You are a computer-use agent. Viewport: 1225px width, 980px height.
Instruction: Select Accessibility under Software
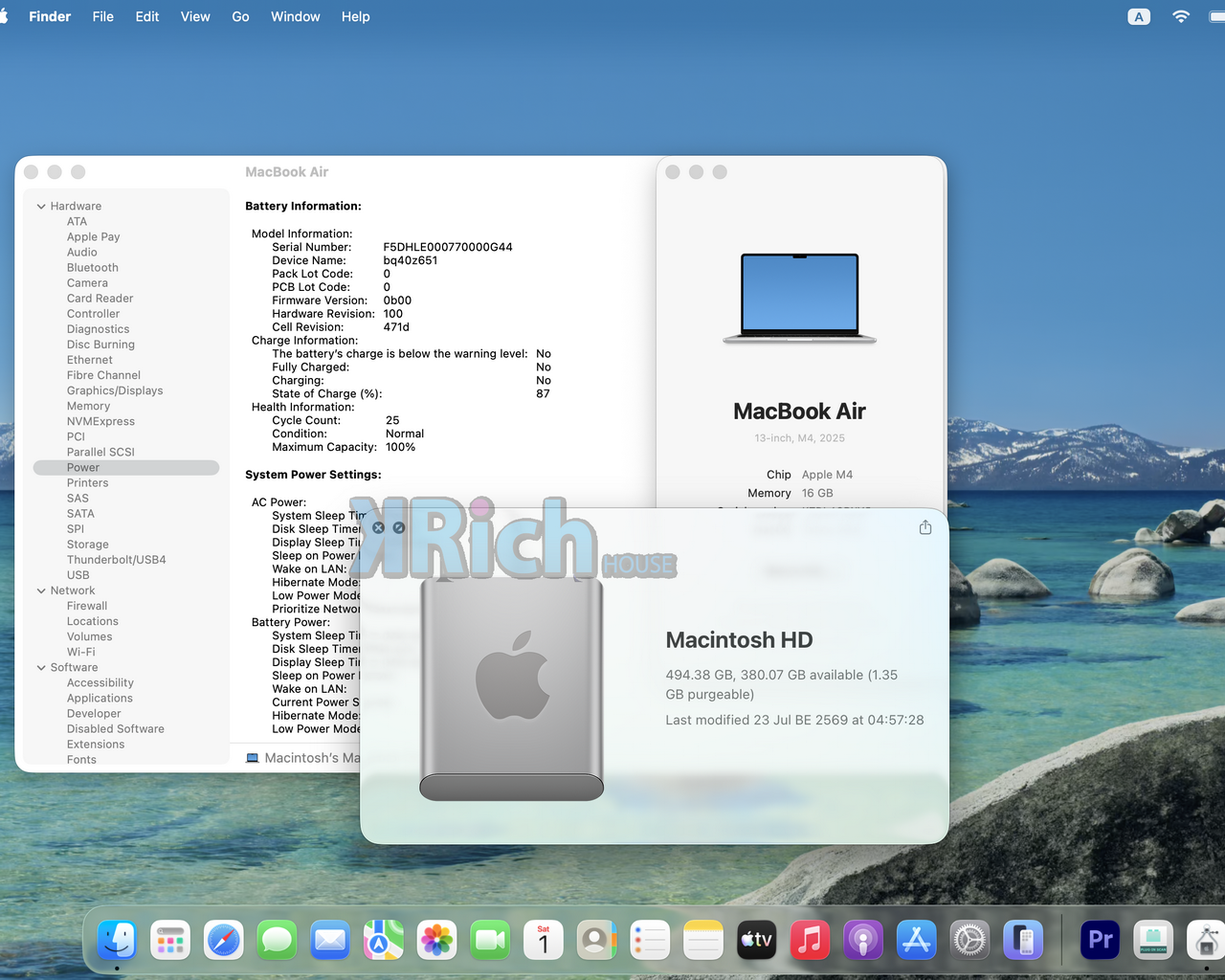(x=100, y=682)
